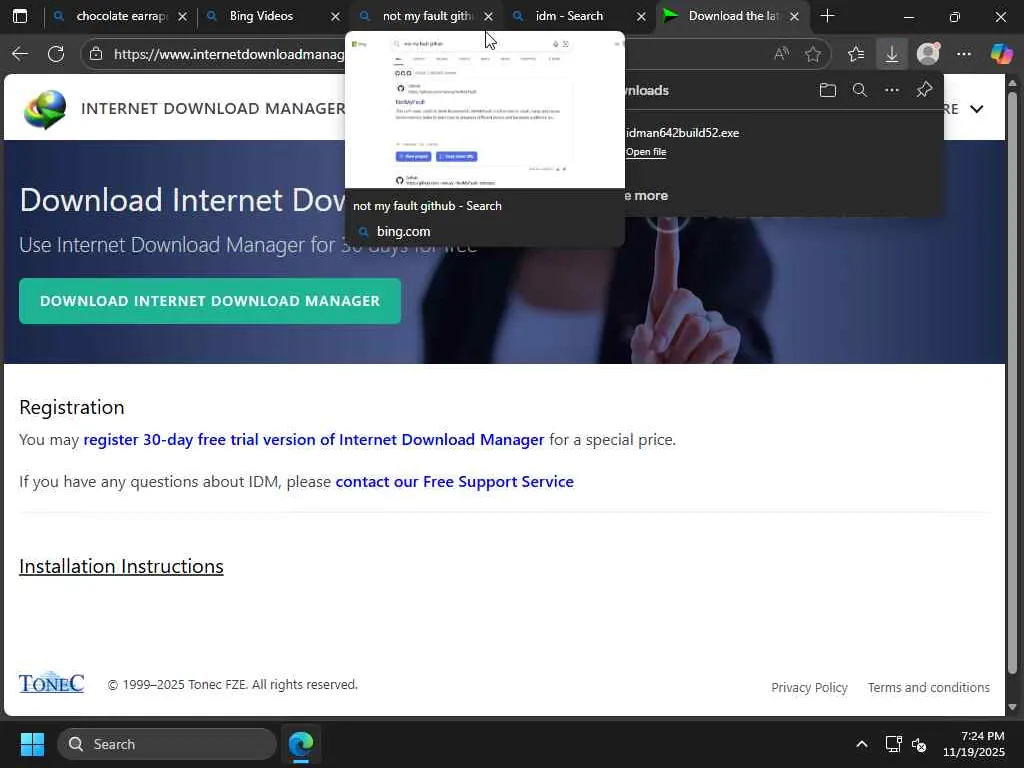Image resolution: width=1024 pixels, height=768 pixels.
Task: Close the Bing Videos tab
Action: click(336, 16)
